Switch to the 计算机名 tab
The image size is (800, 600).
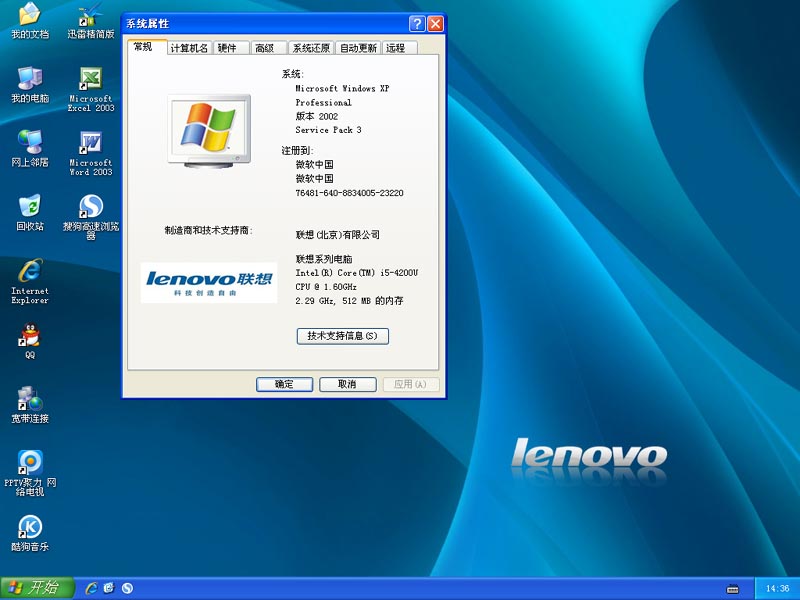pyautogui.click(x=189, y=48)
